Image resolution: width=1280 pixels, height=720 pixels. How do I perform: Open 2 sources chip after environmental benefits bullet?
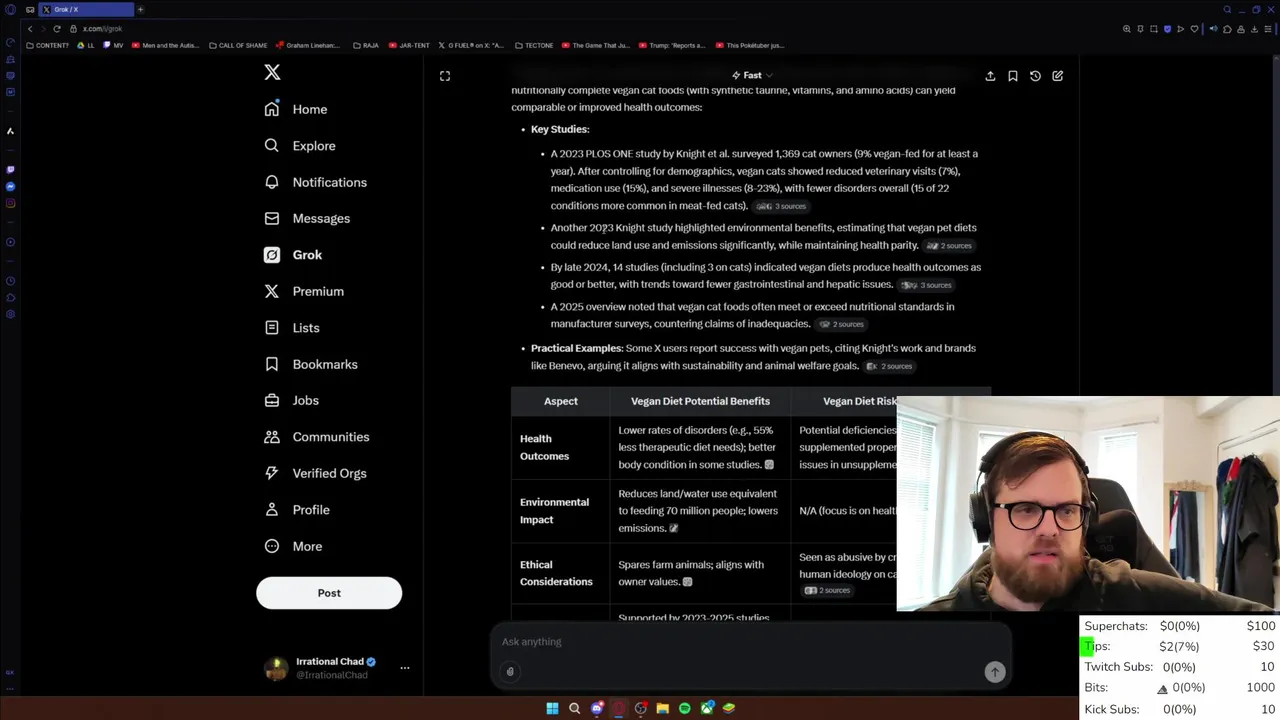tap(949, 246)
